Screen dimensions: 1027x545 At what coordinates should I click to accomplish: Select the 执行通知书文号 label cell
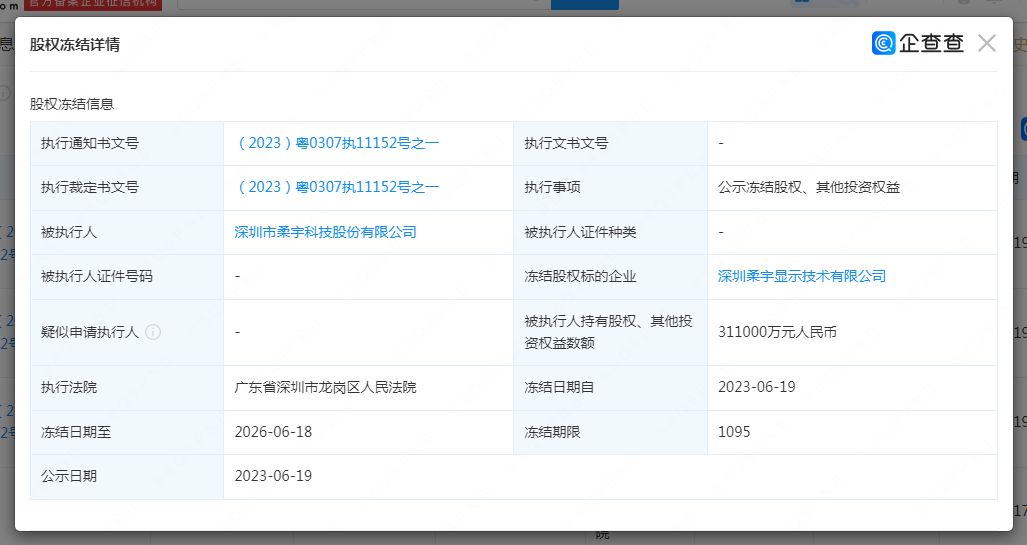[126, 143]
